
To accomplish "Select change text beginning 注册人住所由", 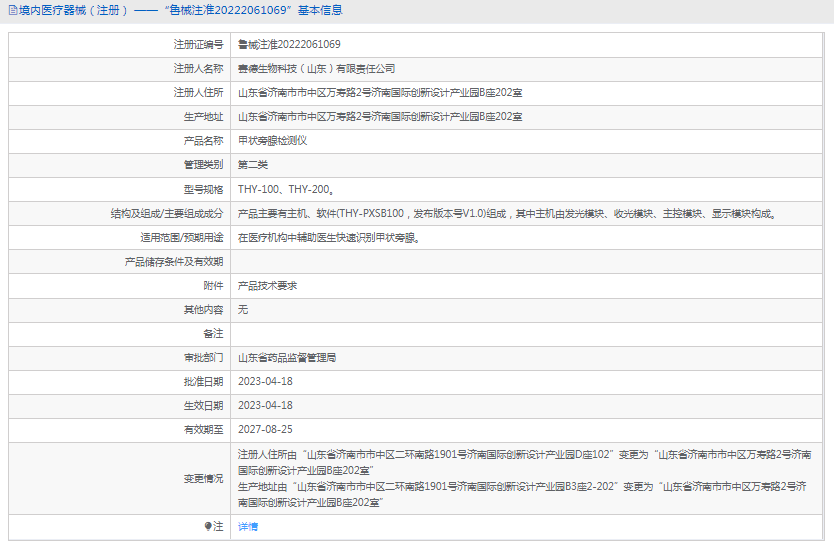I will coord(524,463).
